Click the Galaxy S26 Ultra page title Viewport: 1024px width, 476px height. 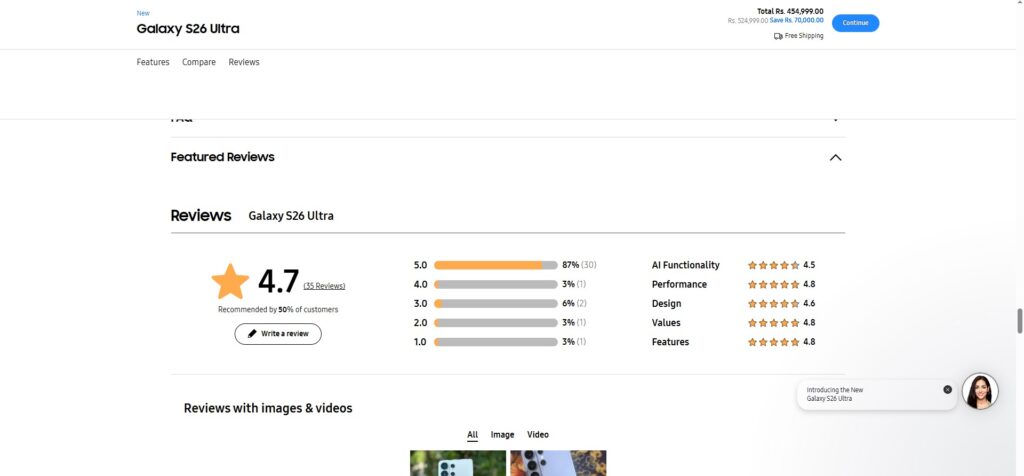188,29
